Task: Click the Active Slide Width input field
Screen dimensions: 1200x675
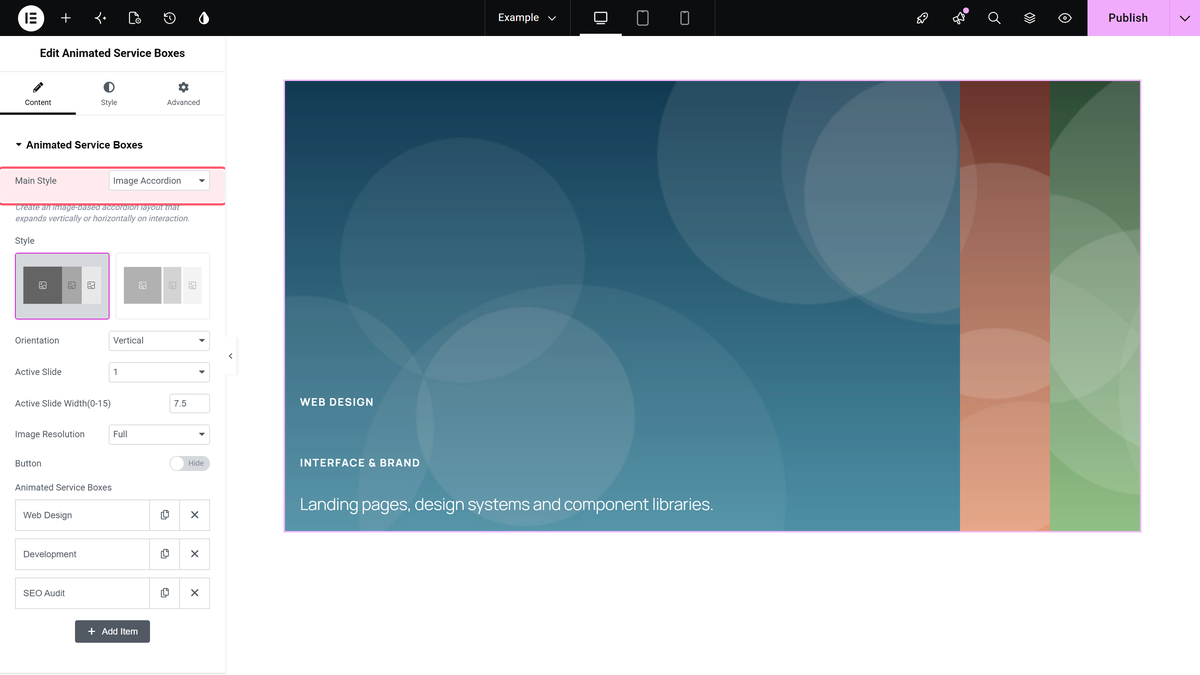Action: click(x=190, y=403)
